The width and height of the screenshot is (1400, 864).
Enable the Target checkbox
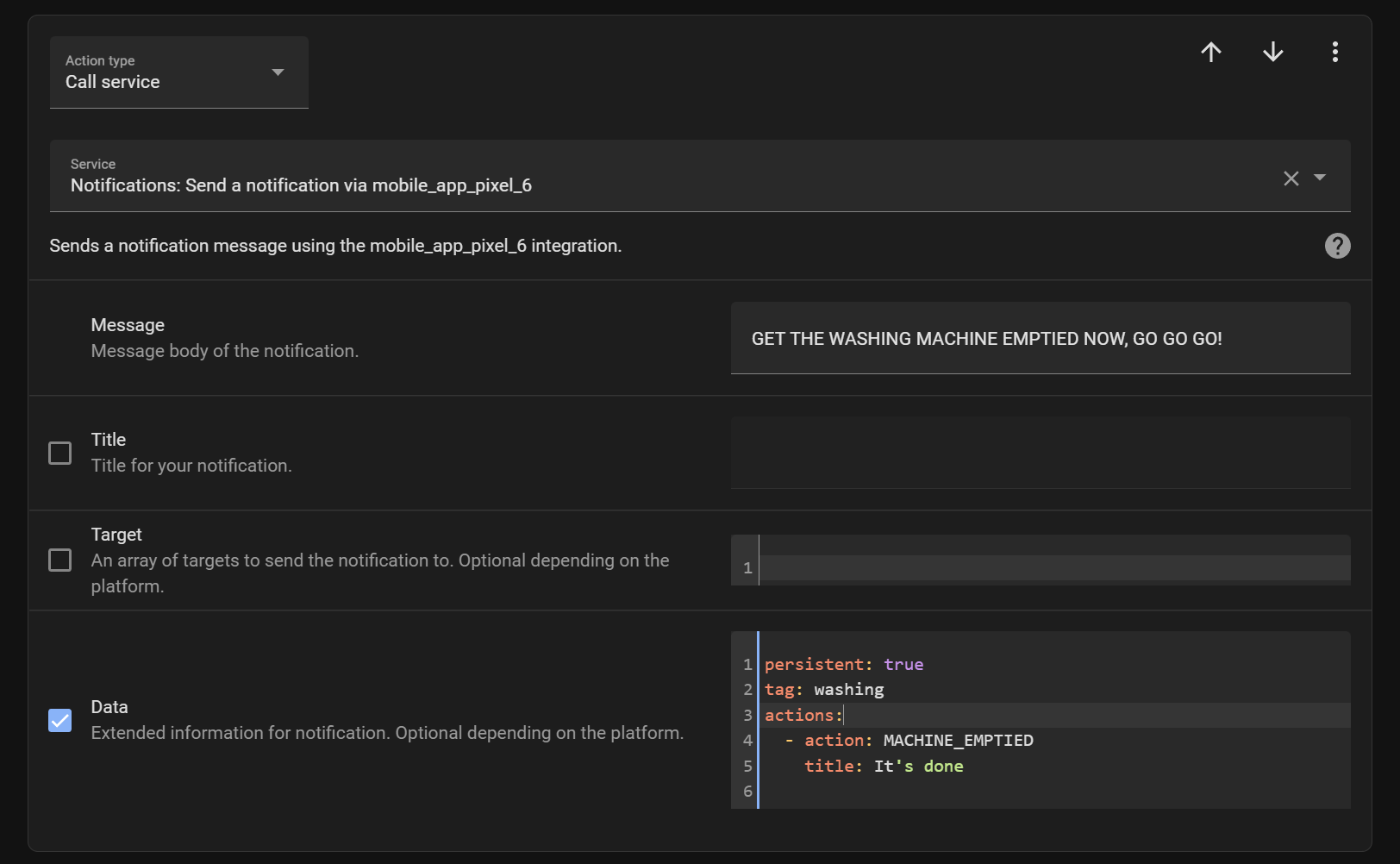tap(60, 560)
